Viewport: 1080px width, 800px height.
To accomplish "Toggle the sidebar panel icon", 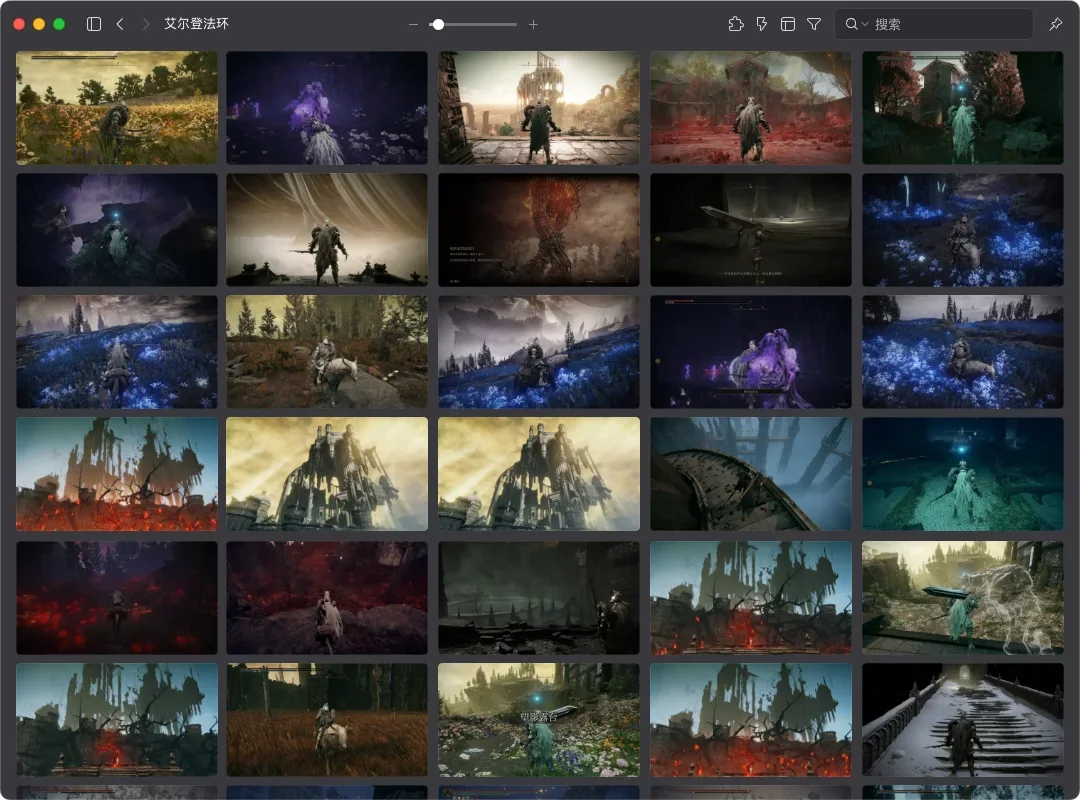I will [94, 24].
